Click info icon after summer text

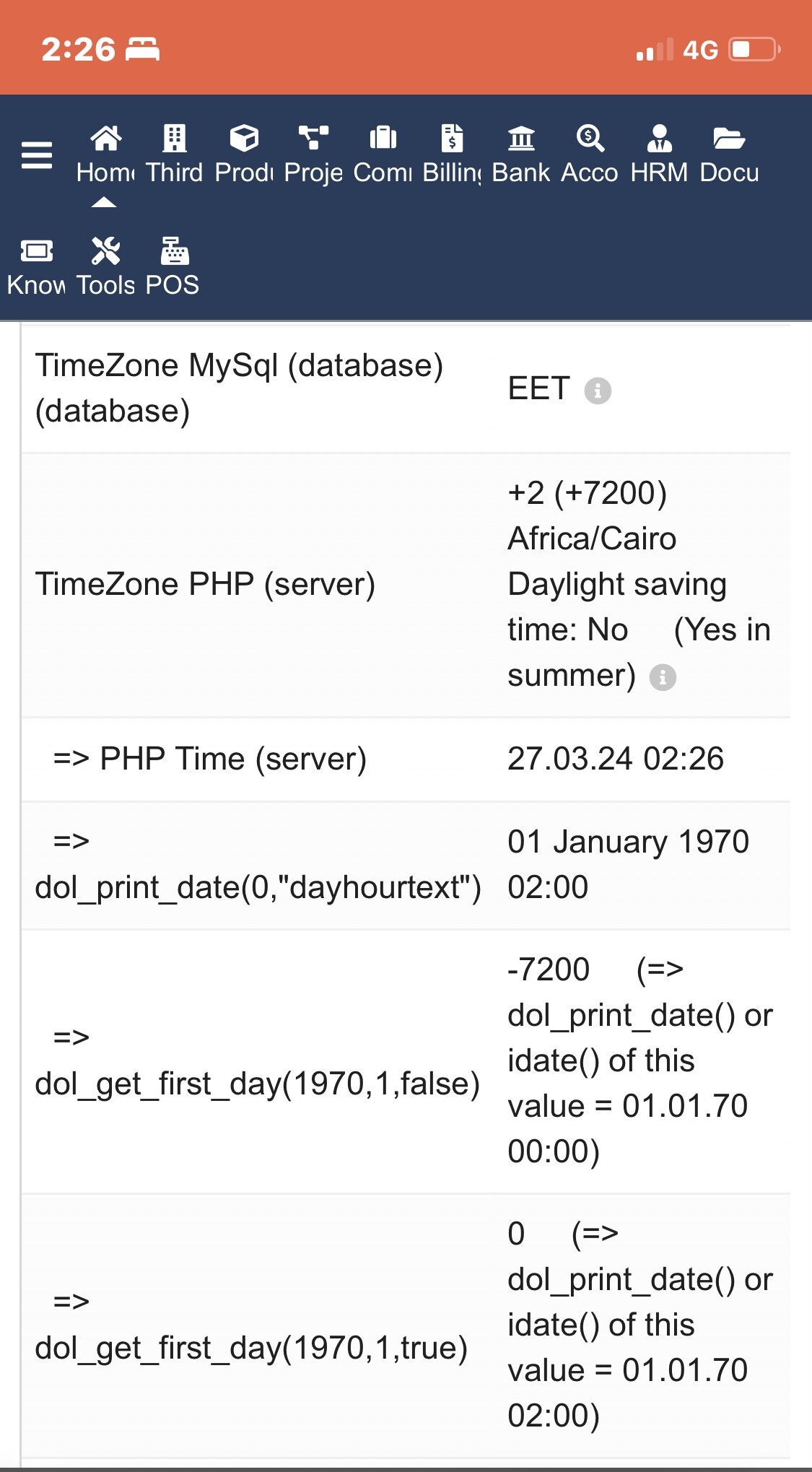pyautogui.click(x=663, y=677)
